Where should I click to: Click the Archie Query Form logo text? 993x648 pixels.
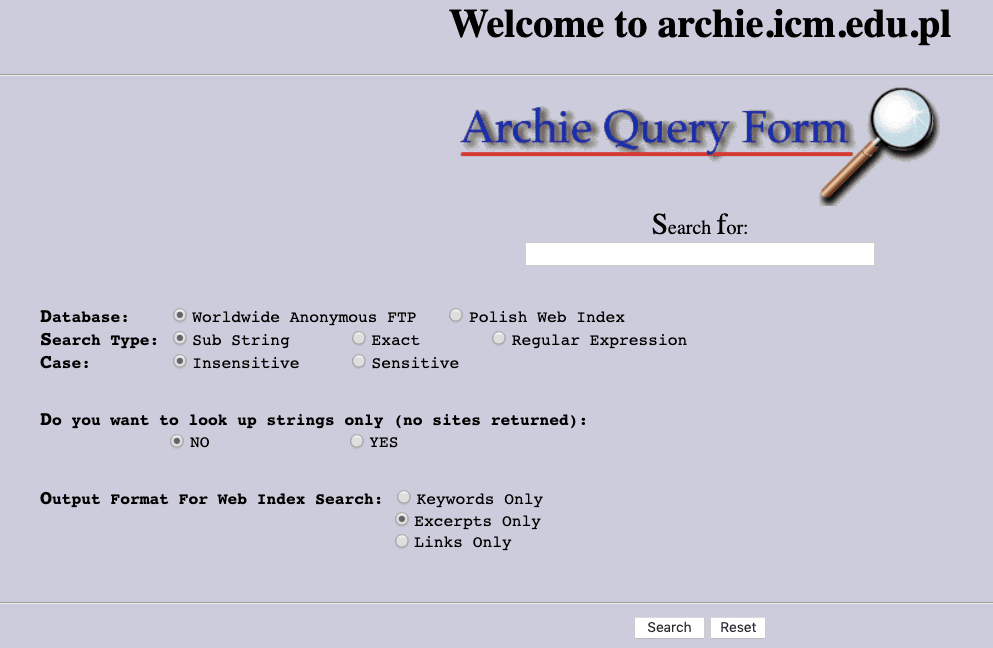coord(655,130)
